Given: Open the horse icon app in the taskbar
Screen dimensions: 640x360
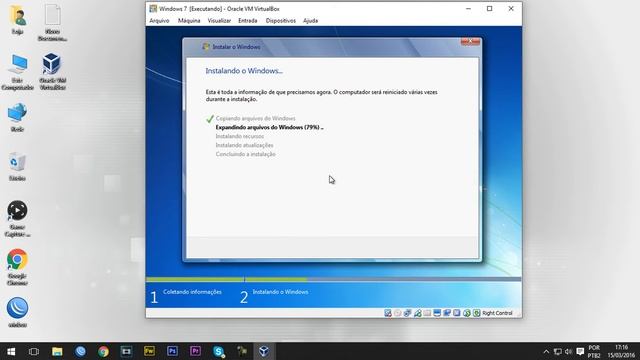Looking at the screenshot, I should 241,351.
